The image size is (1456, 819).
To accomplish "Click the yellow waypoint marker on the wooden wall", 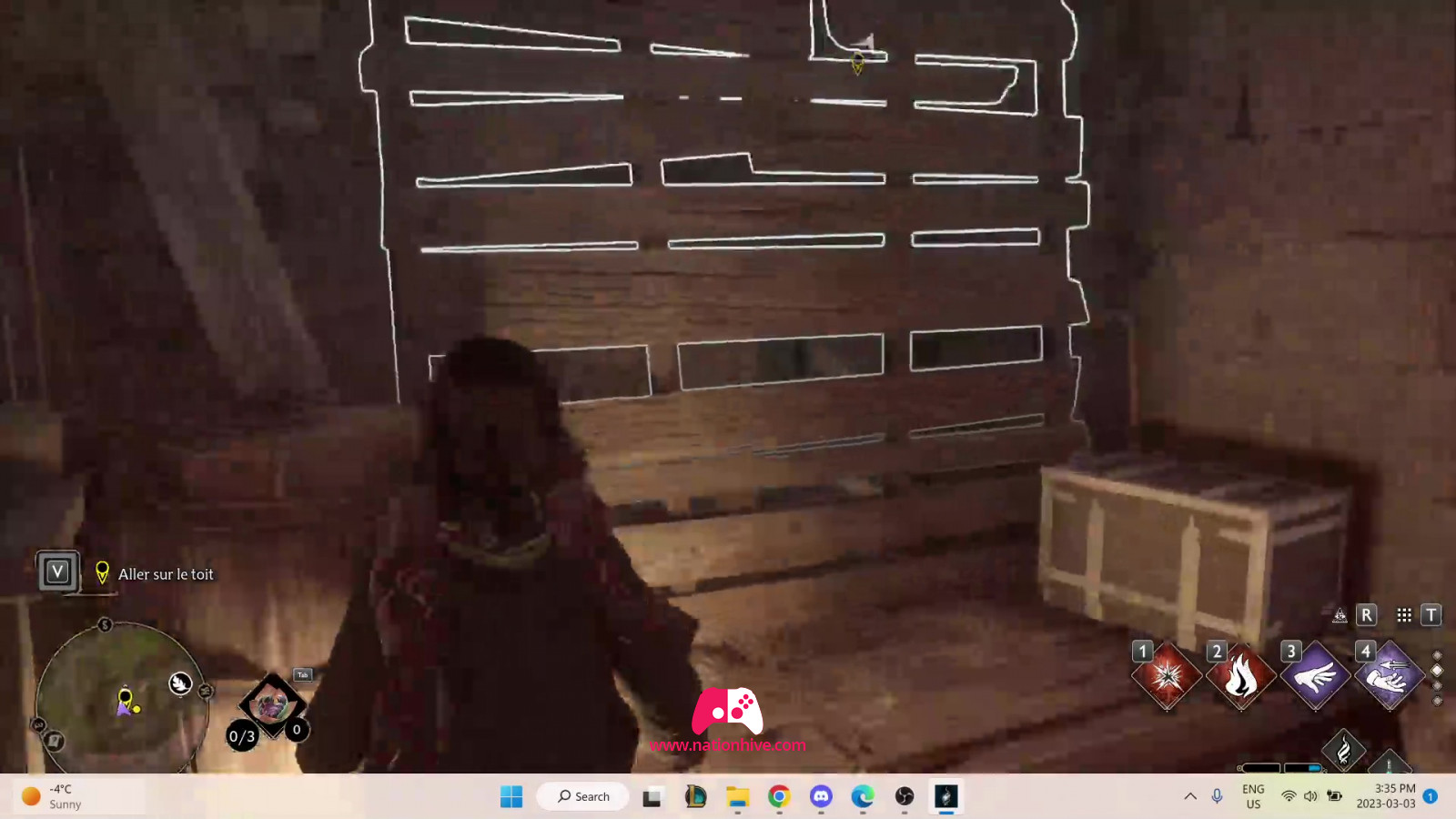I will click(x=857, y=63).
